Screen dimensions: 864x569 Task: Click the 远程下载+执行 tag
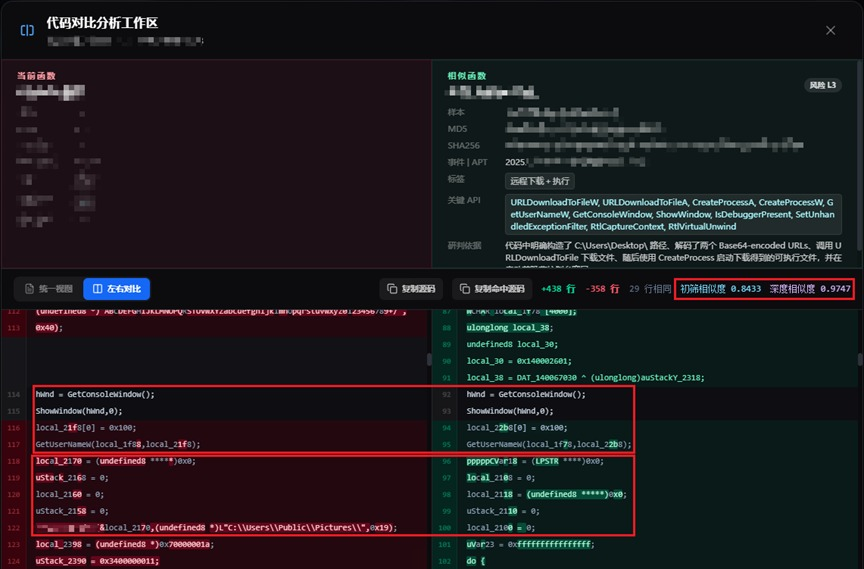pyautogui.click(x=539, y=181)
